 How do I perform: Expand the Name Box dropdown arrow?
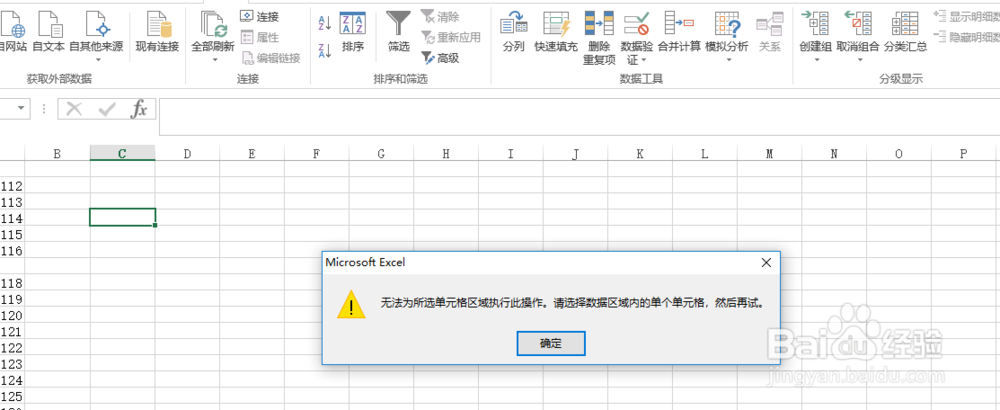[x=21, y=108]
